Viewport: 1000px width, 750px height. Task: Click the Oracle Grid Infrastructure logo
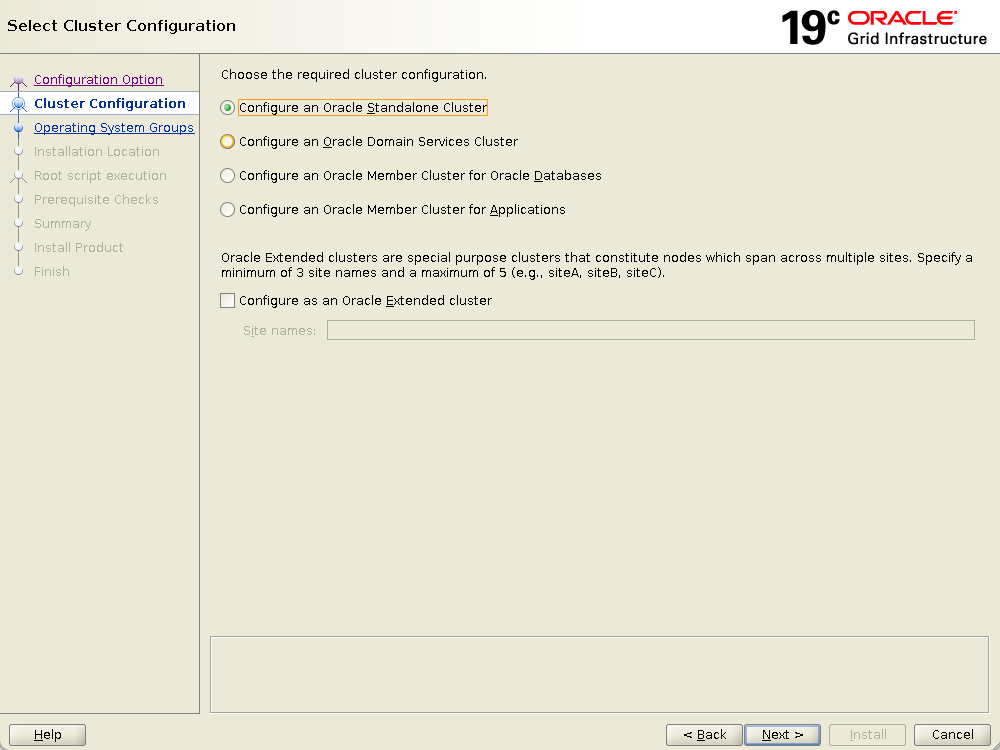click(884, 28)
